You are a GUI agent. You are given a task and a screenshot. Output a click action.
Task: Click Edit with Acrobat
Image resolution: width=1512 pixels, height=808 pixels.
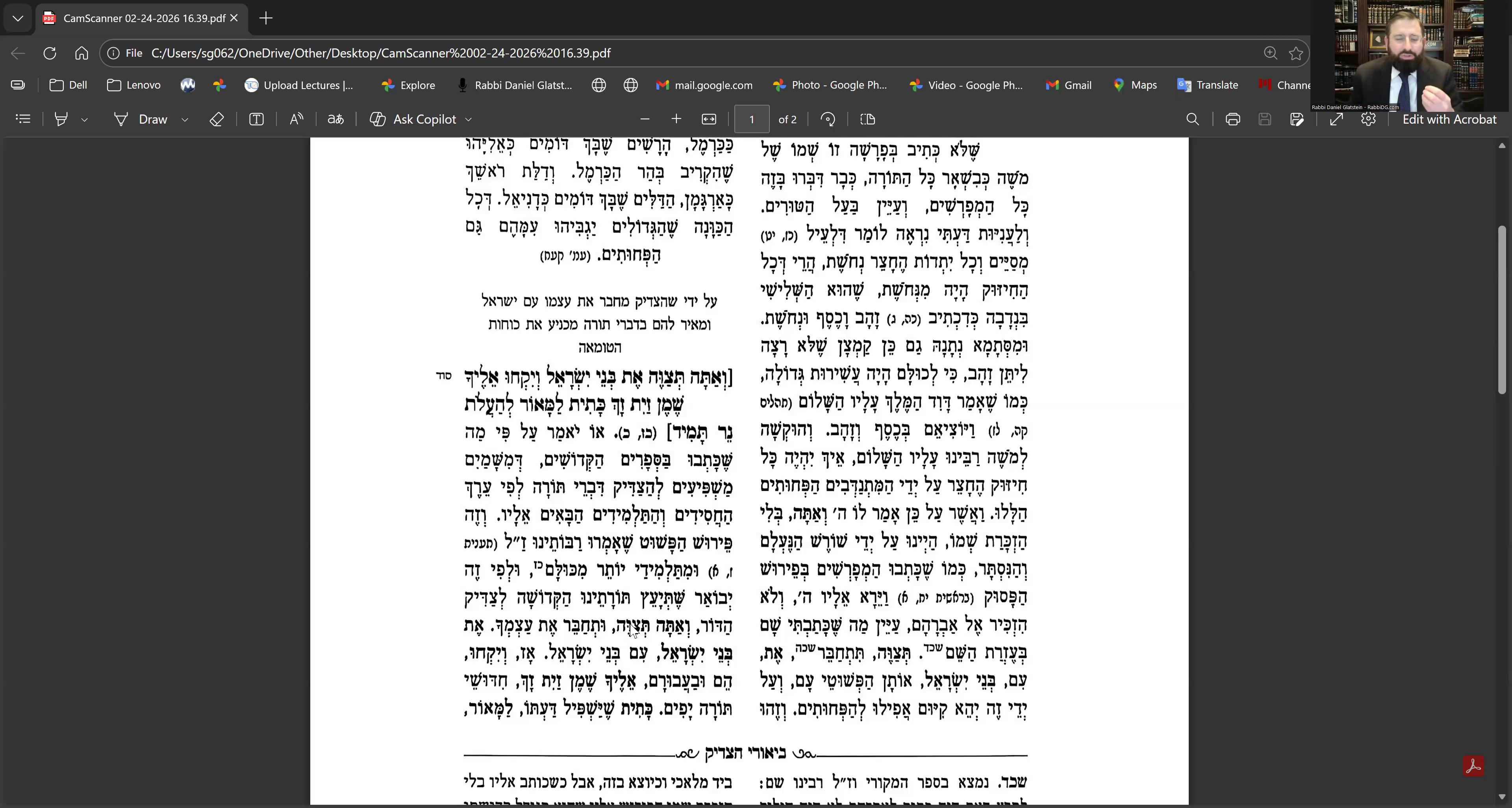[1449, 119]
